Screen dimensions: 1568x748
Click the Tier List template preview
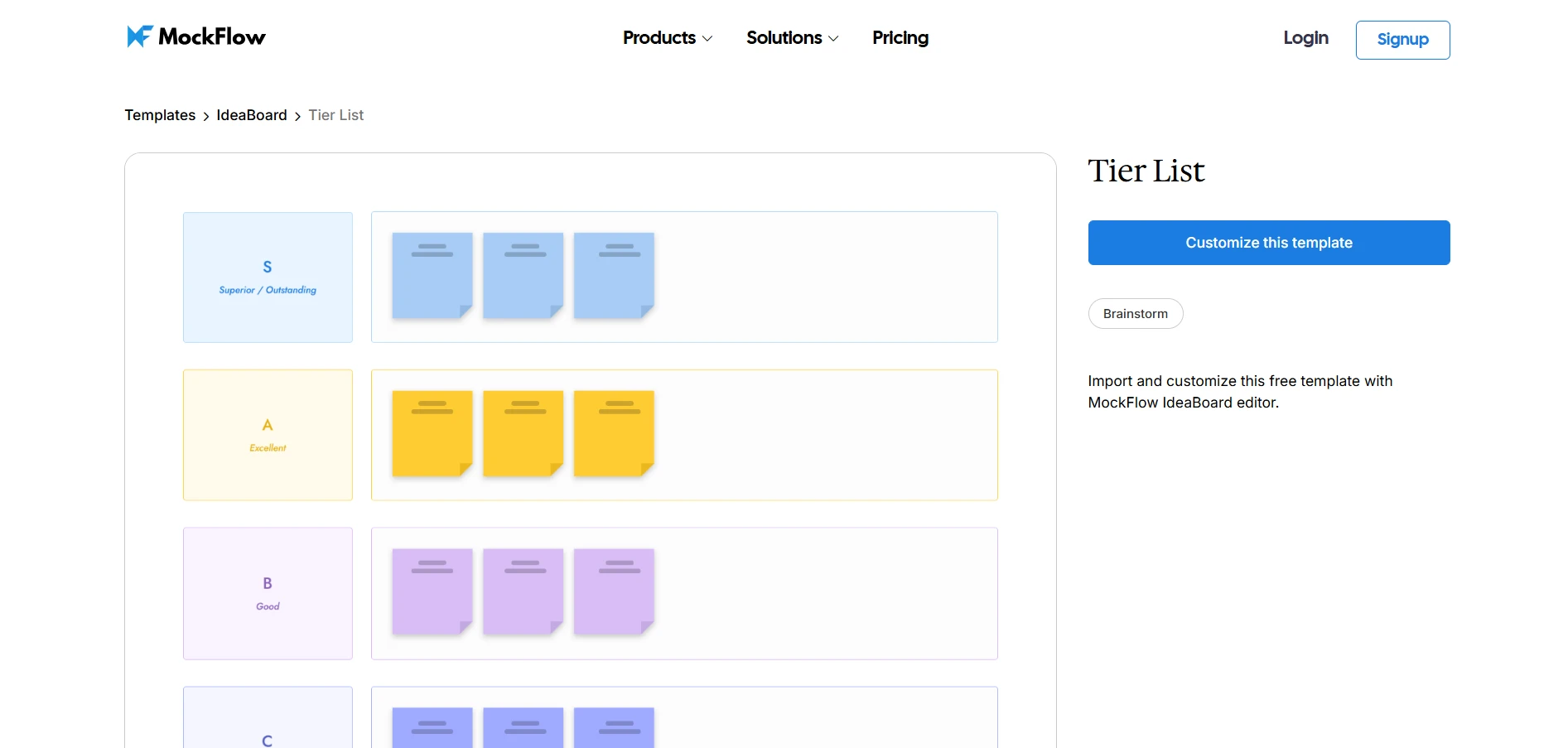pyautogui.click(x=589, y=447)
